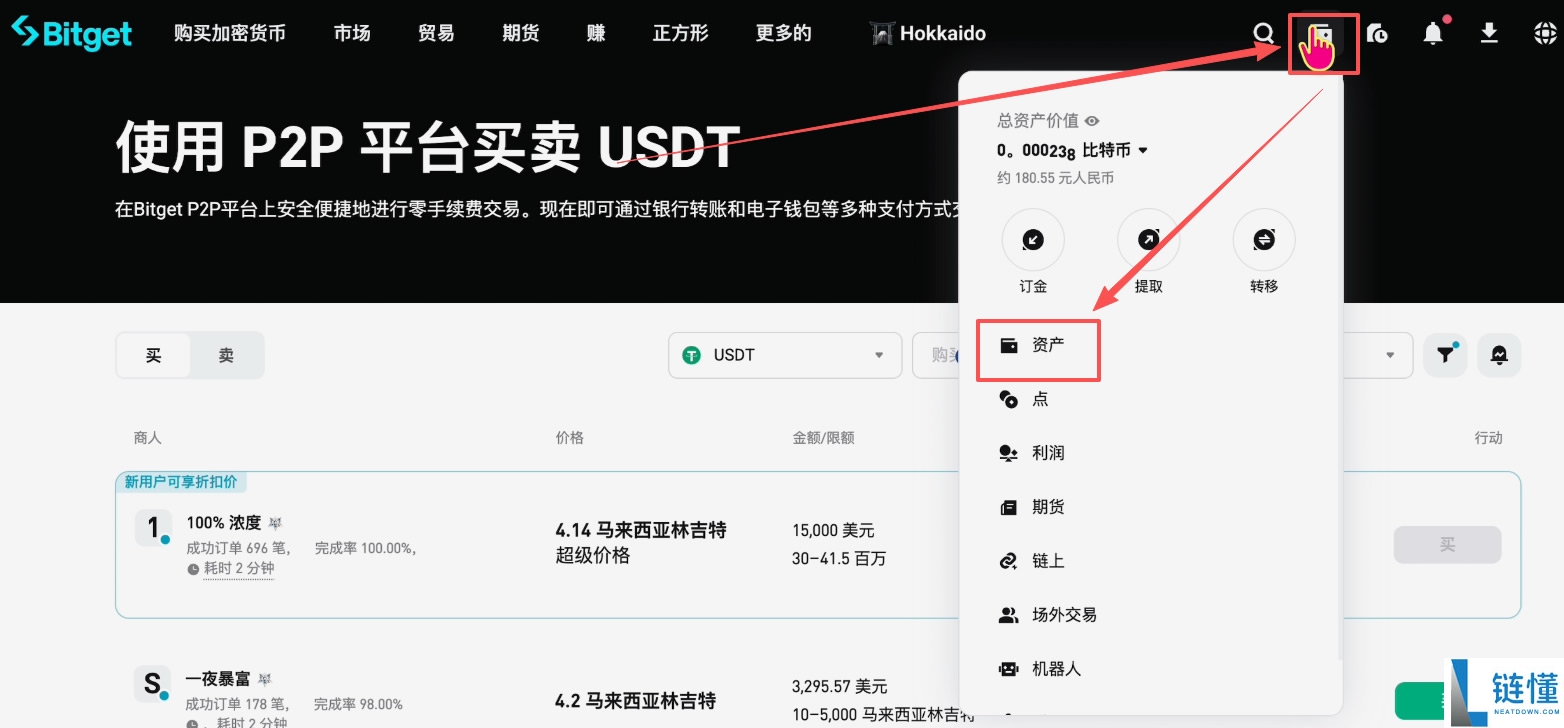Viewport: 1564px width, 728px height.
Task: Expand the 比特币 unit dropdown
Action: point(1144,151)
